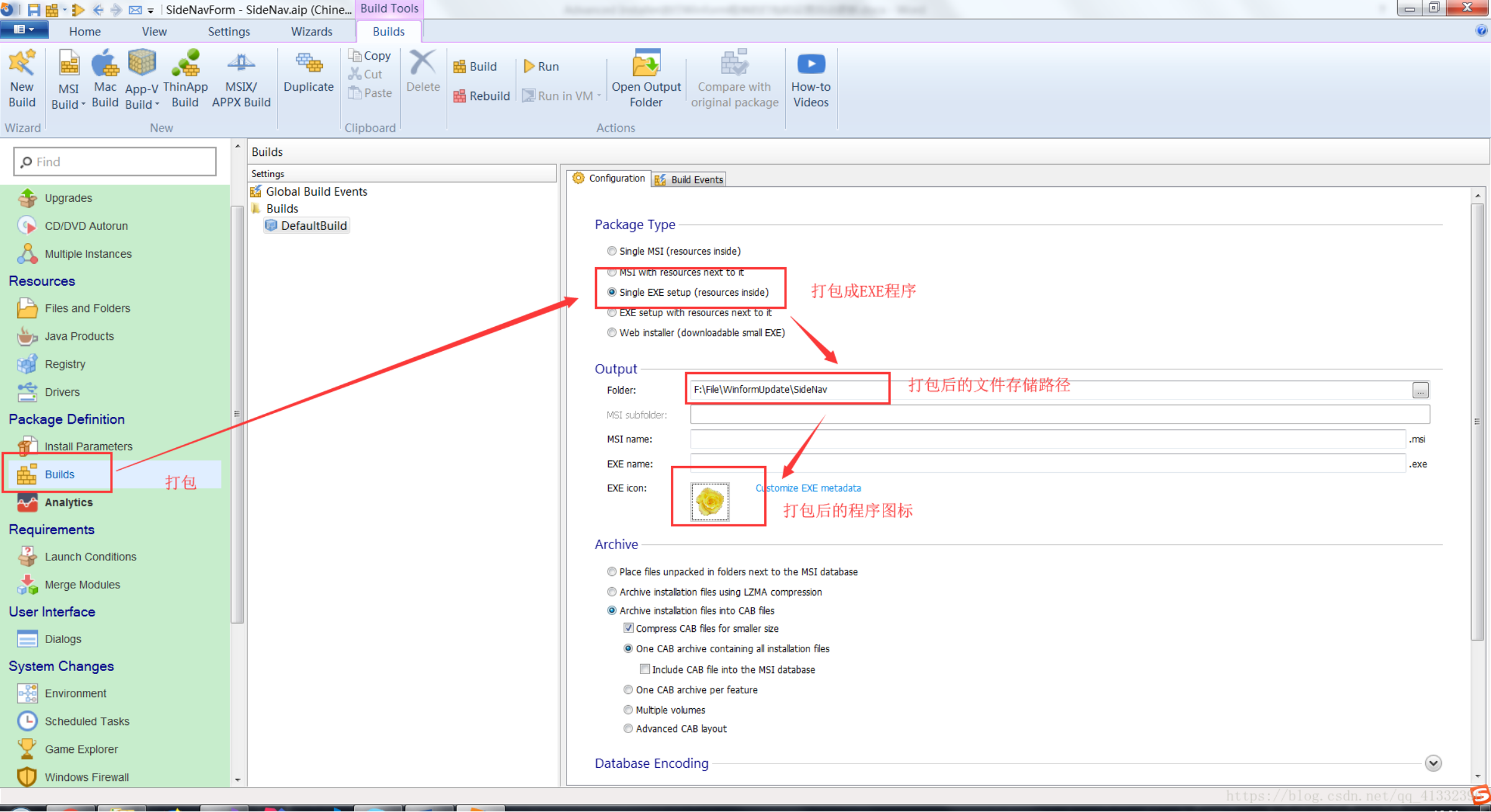1491x812 pixels.
Task: Open How-to Videos
Action: pyautogui.click(x=811, y=64)
